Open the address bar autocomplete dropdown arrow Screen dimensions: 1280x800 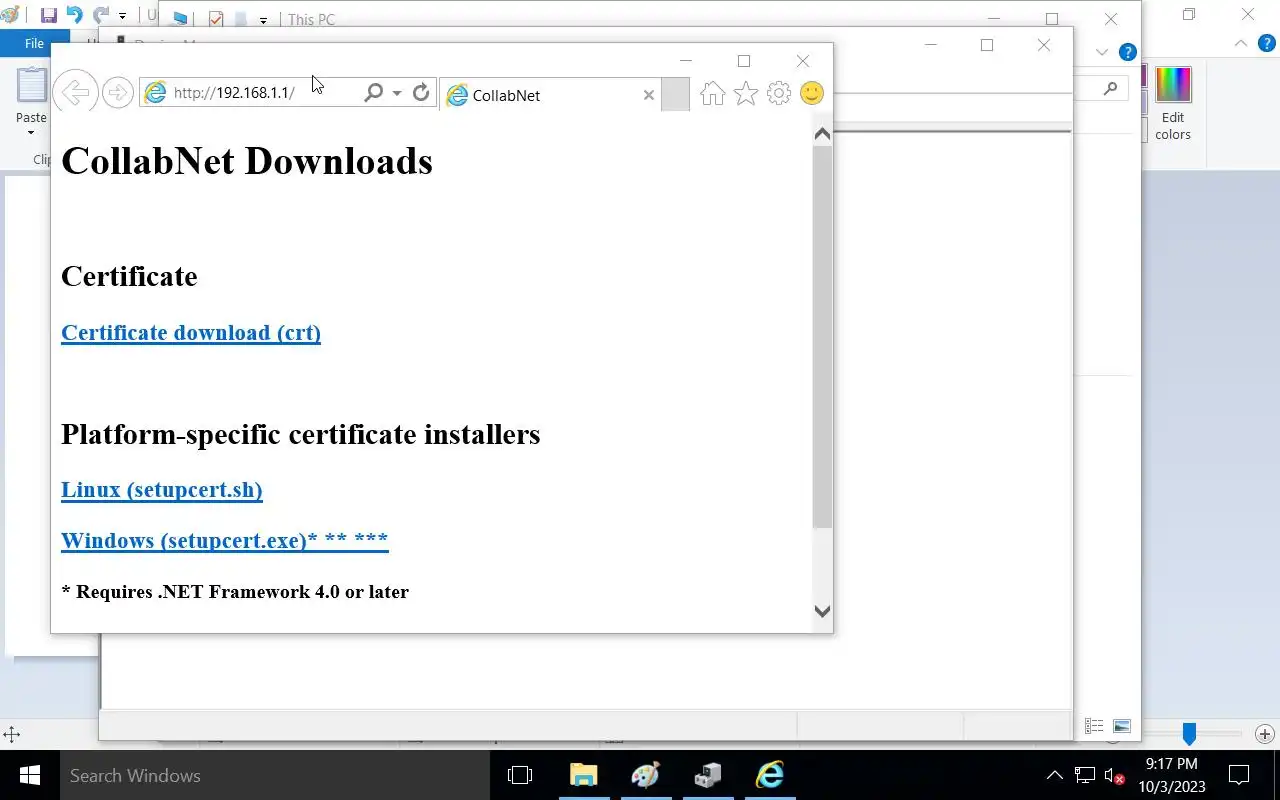[x=397, y=93]
